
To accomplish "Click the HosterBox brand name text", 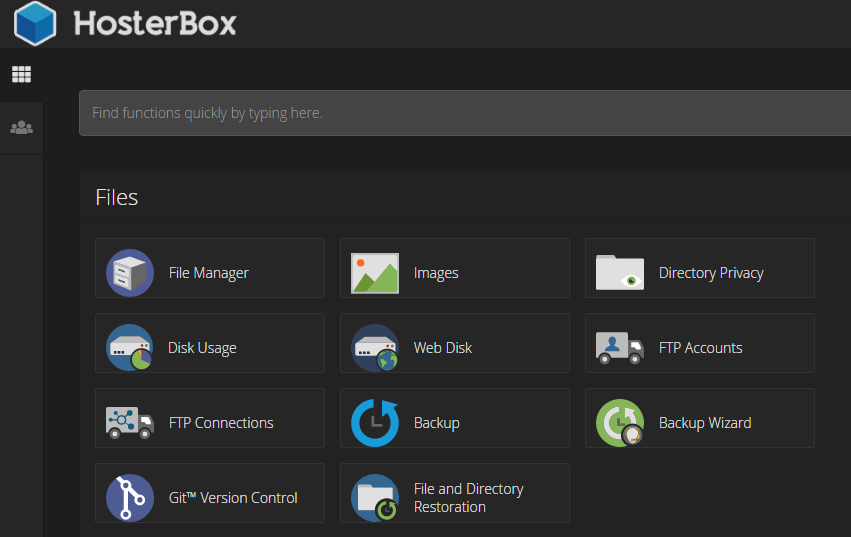I will pos(155,23).
